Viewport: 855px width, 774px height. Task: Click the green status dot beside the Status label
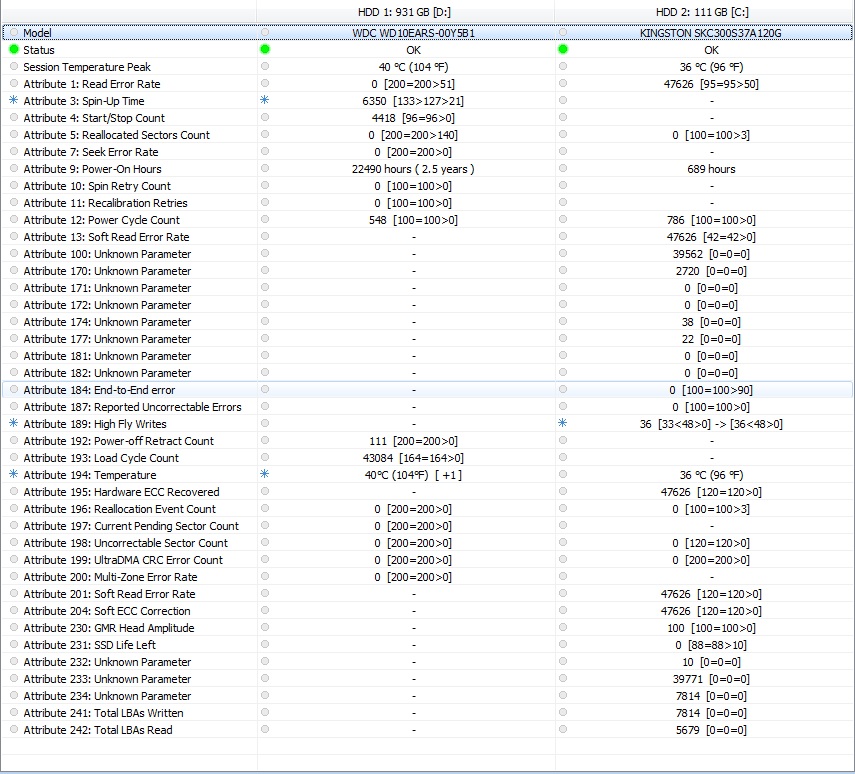pyautogui.click(x=14, y=49)
